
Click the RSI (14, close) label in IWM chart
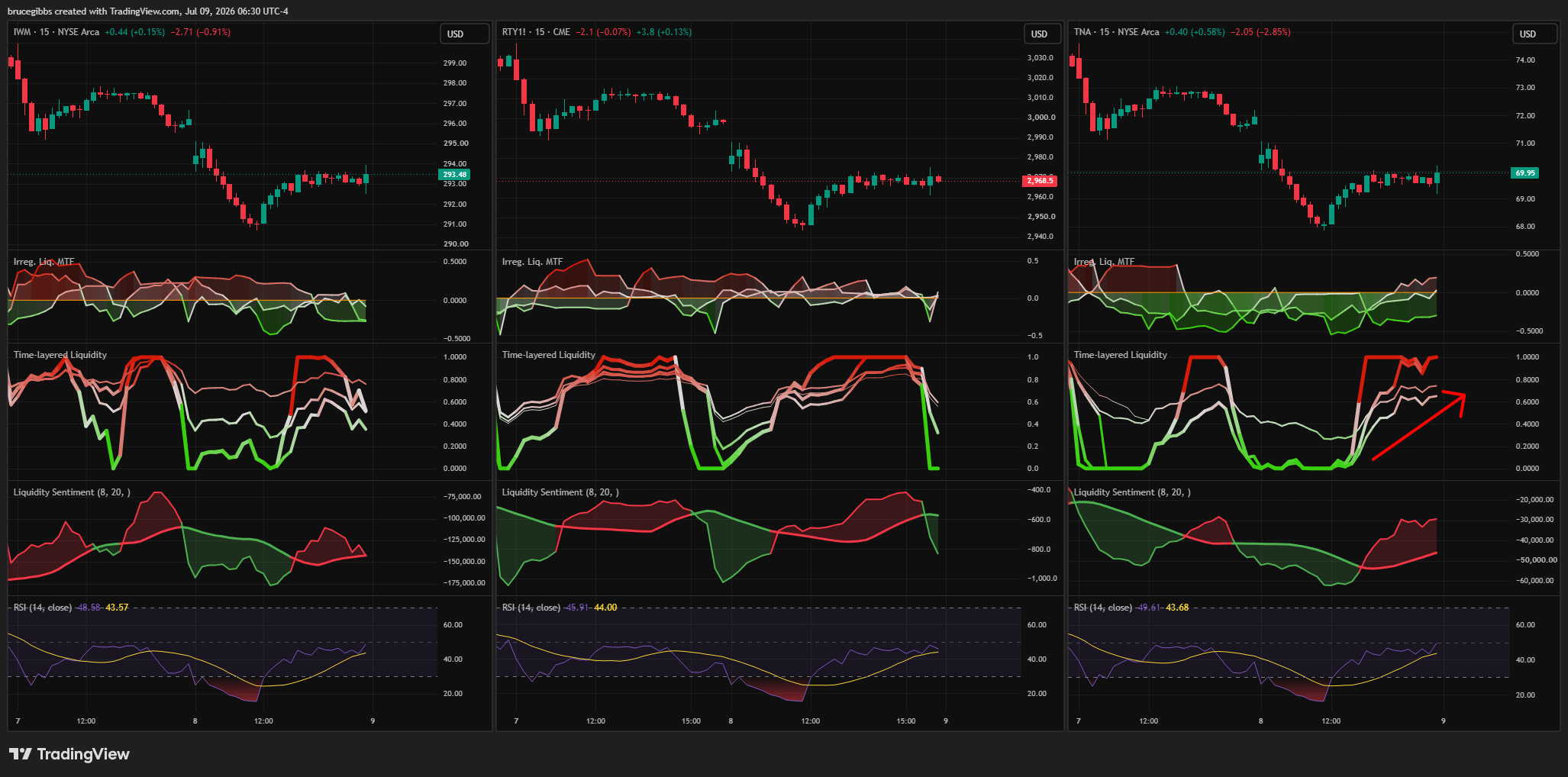pyautogui.click(x=43, y=608)
